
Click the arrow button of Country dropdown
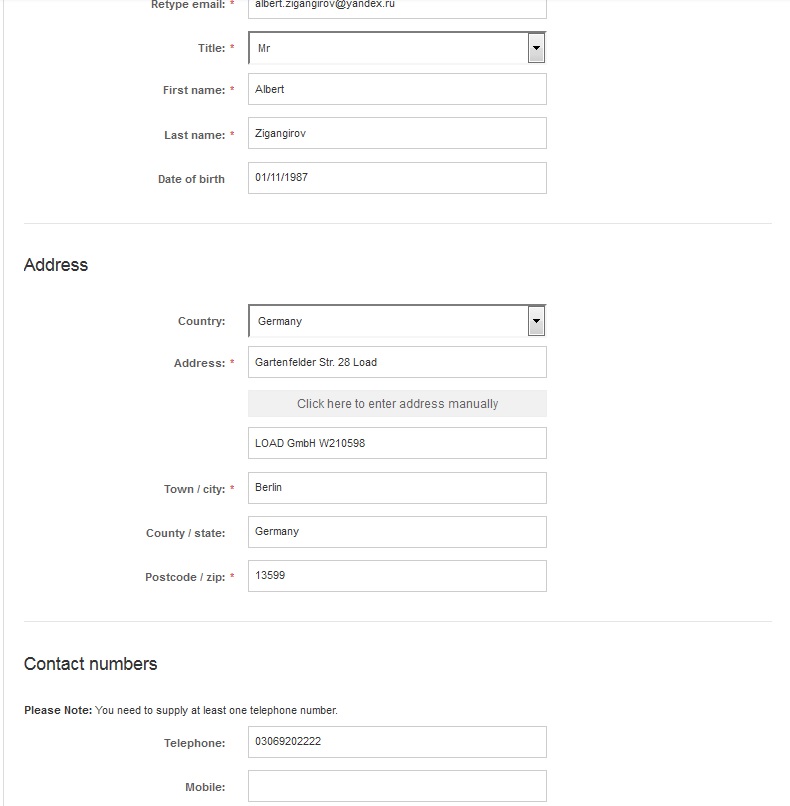pyautogui.click(x=536, y=321)
